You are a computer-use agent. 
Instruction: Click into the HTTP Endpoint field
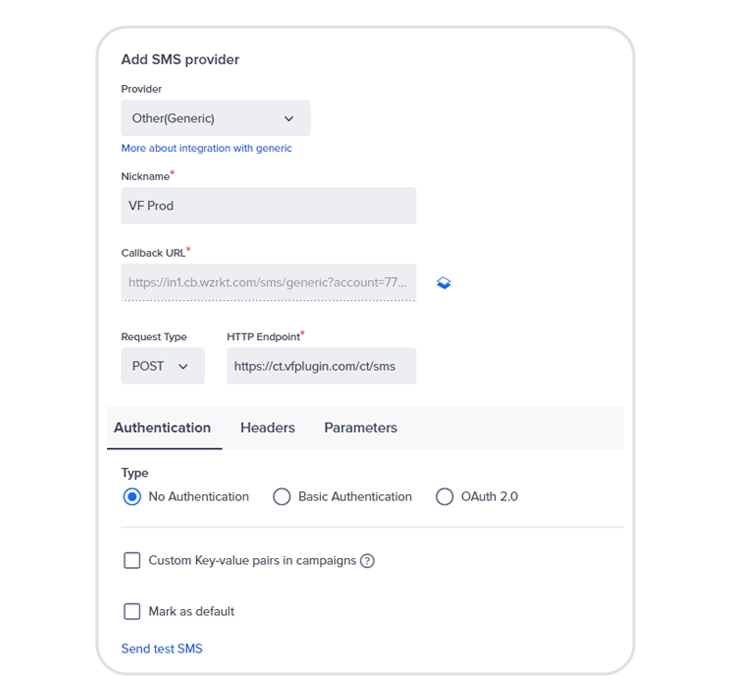(x=321, y=366)
